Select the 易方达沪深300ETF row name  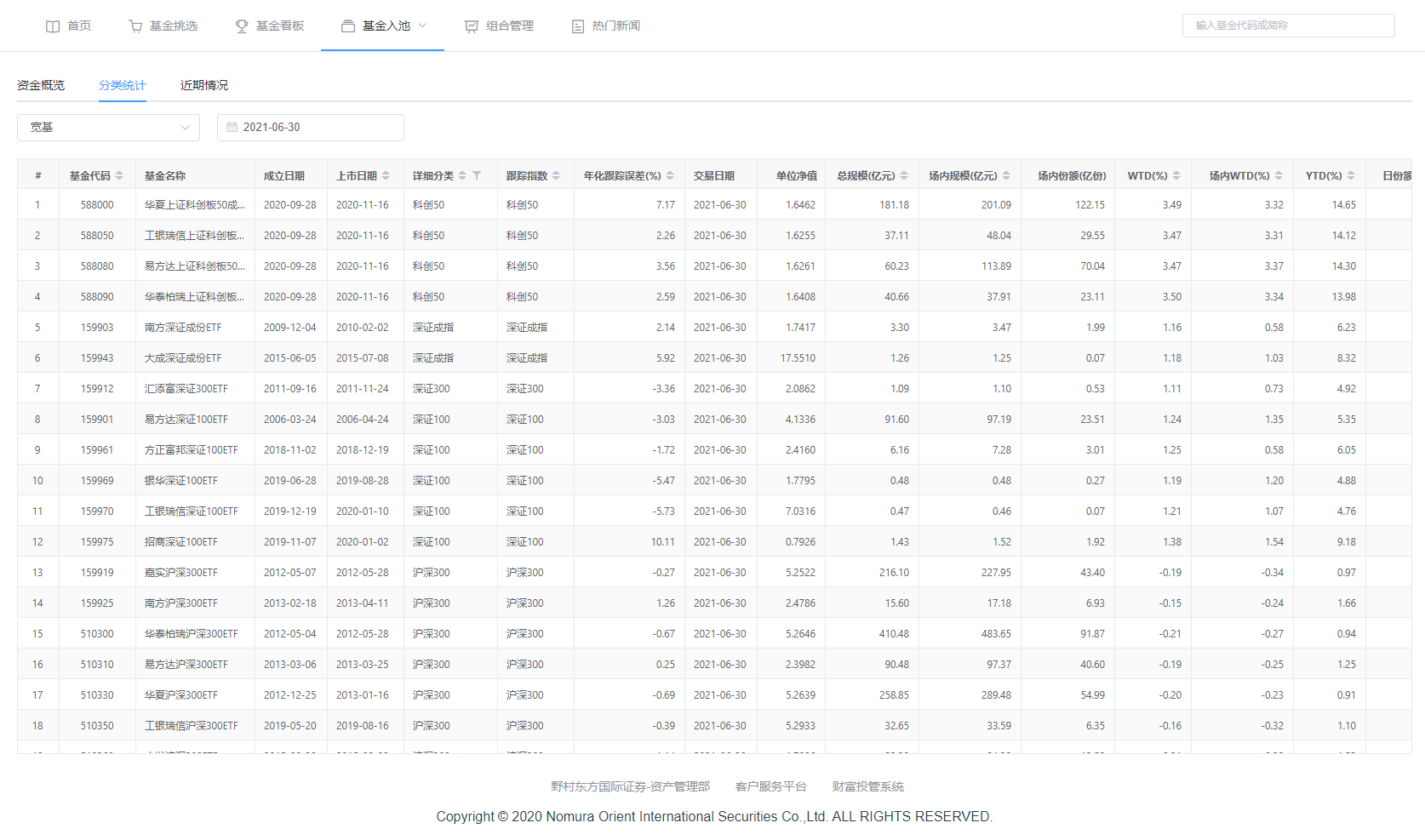[x=186, y=665]
